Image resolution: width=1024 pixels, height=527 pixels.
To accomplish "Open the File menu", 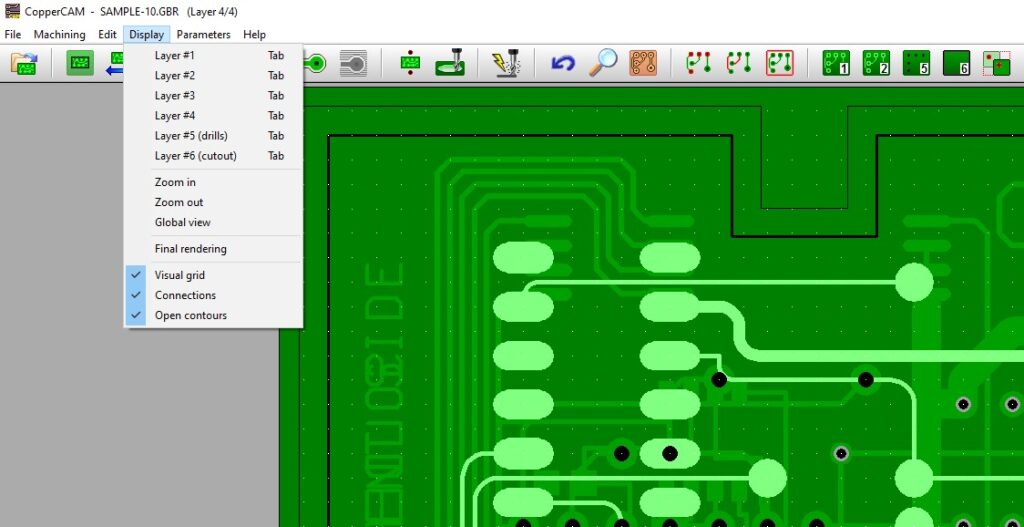I will coord(13,34).
